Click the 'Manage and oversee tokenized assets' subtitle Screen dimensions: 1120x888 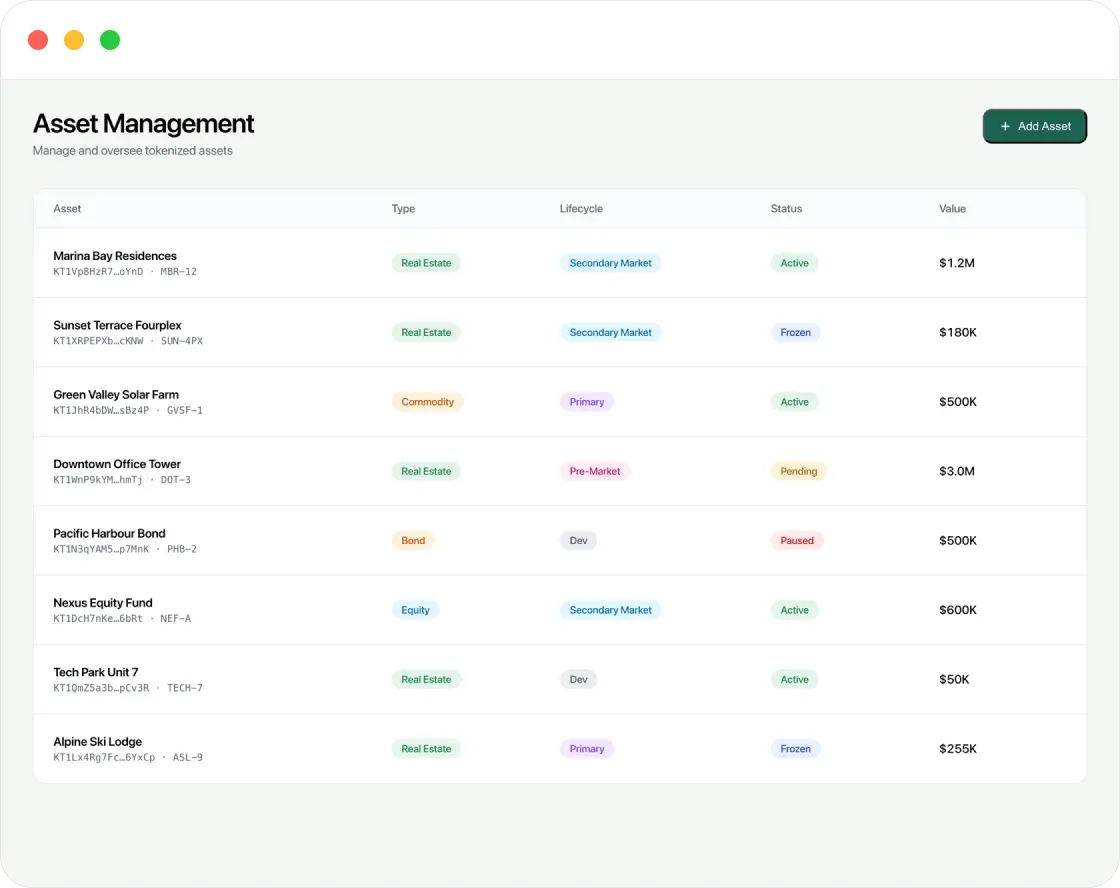[133, 151]
